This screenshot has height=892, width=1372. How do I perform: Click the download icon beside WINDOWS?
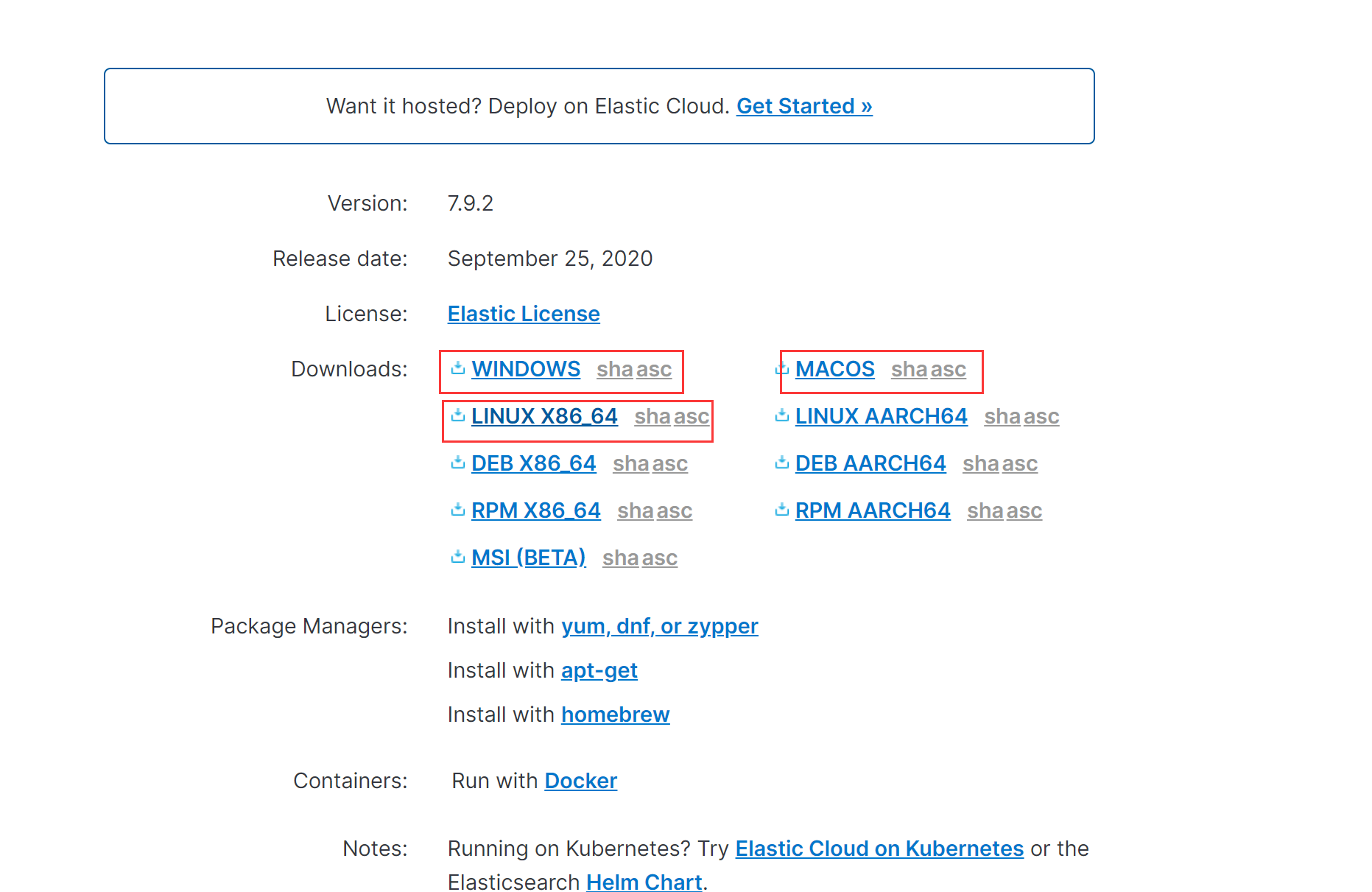[458, 368]
